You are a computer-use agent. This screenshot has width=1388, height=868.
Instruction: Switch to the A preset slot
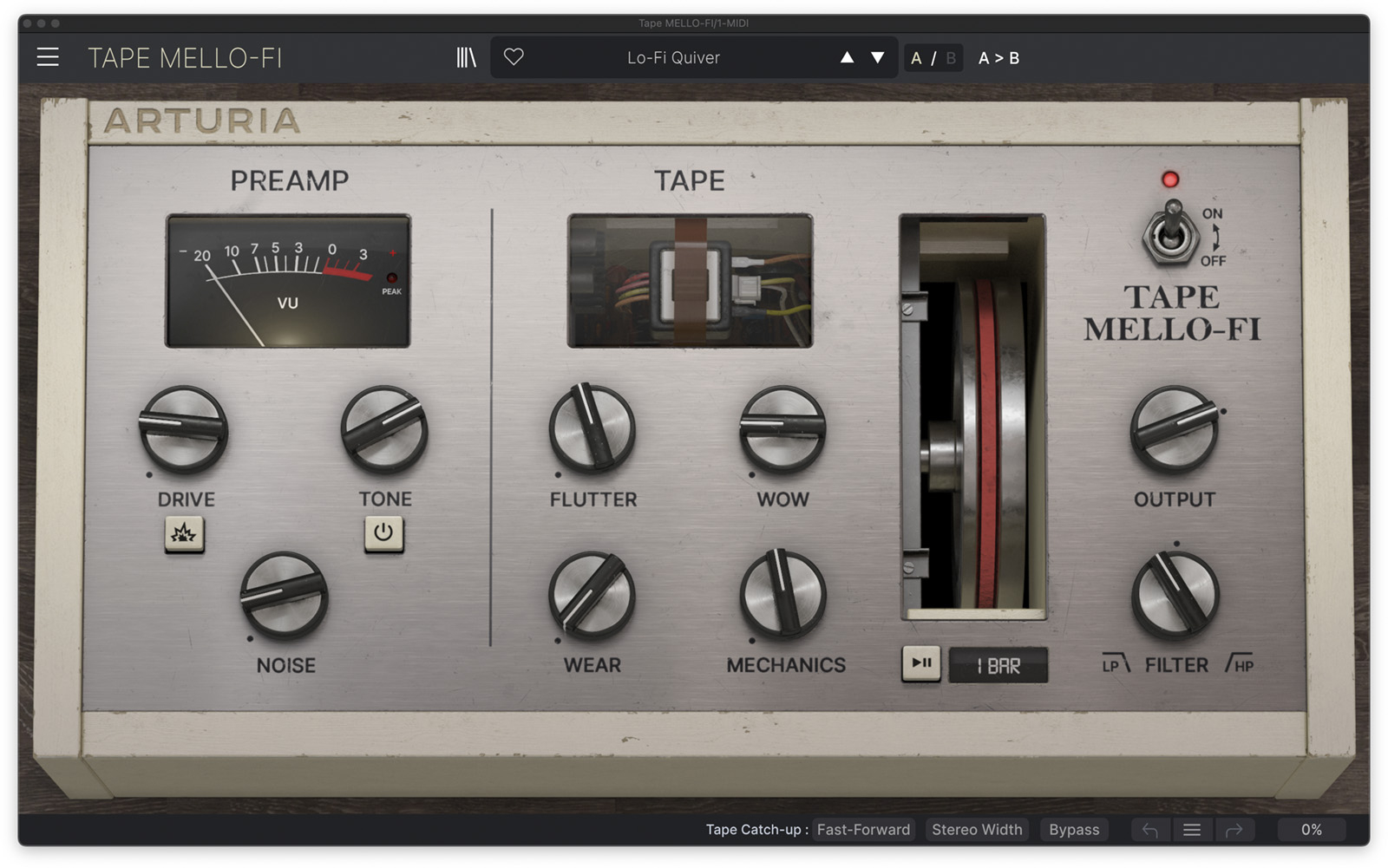point(916,58)
